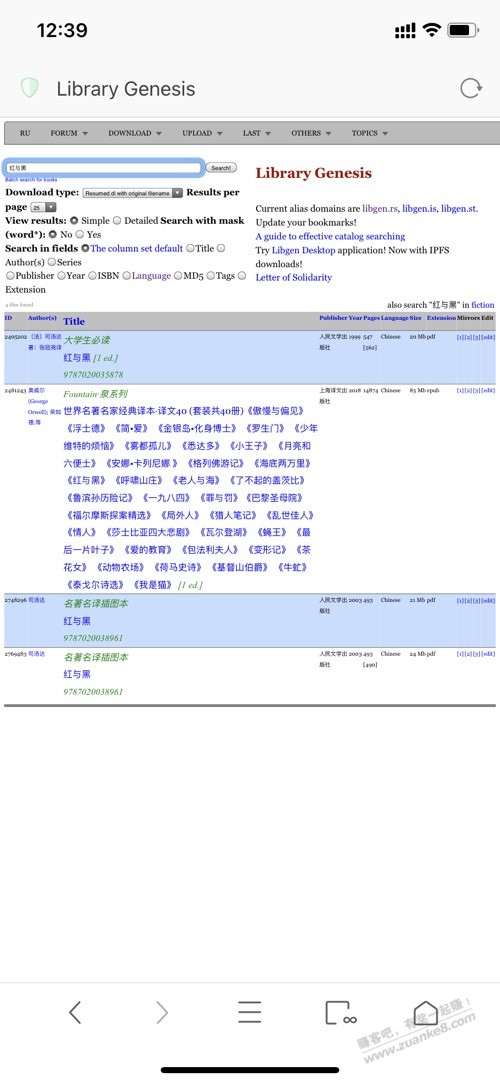
Task: Click the '4 files found' text
Action: 19,305
